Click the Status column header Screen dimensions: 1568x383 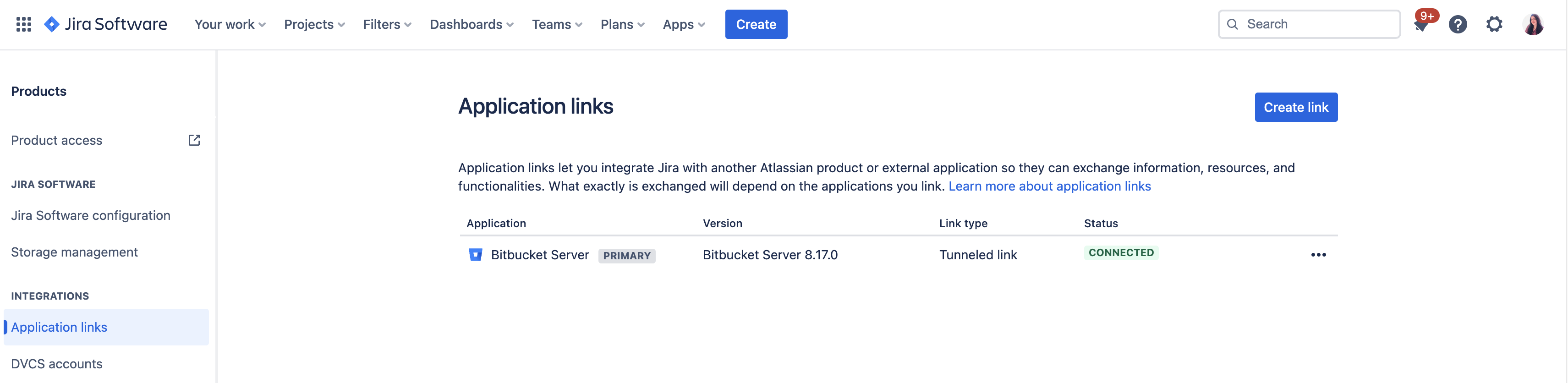pos(1101,224)
